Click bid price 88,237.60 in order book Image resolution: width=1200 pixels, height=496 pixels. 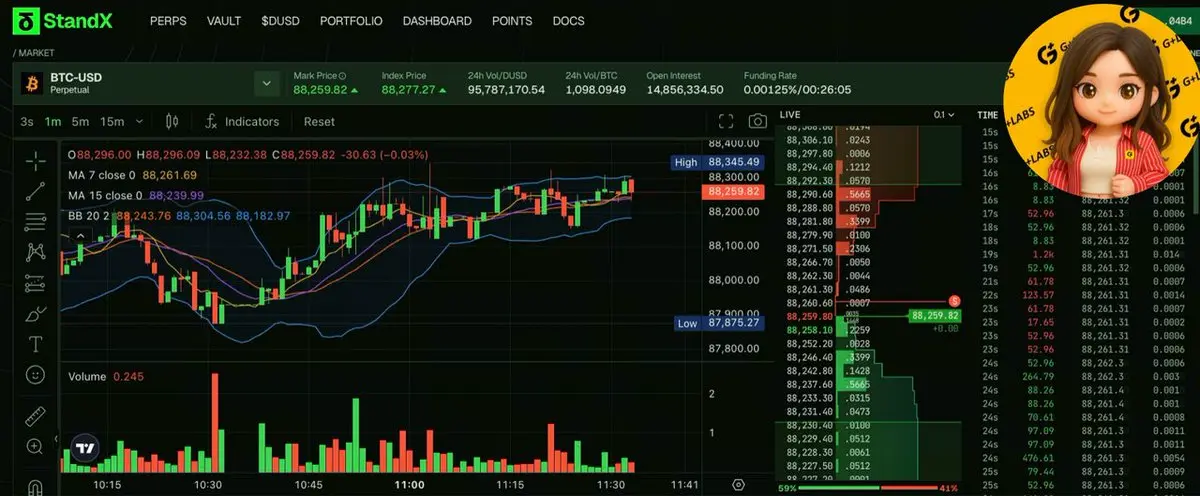(810, 383)
